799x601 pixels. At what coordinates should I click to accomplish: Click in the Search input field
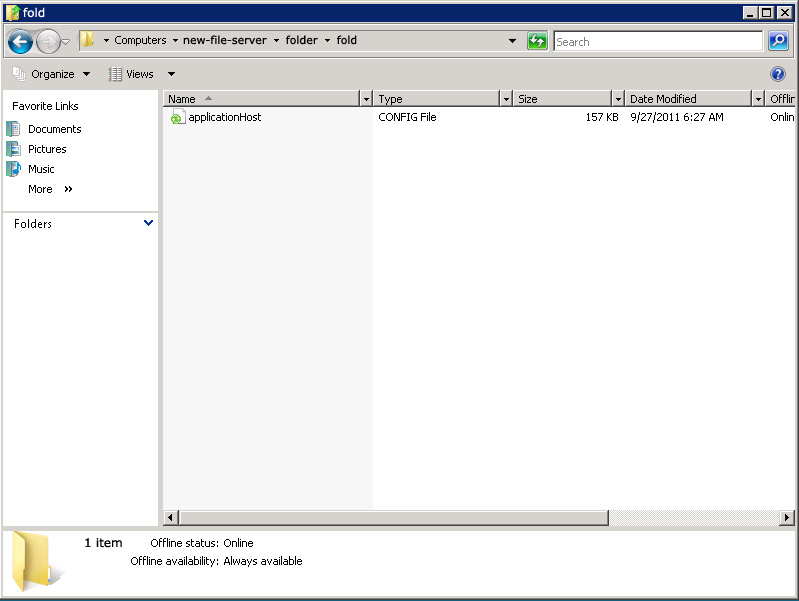[658, 41]
